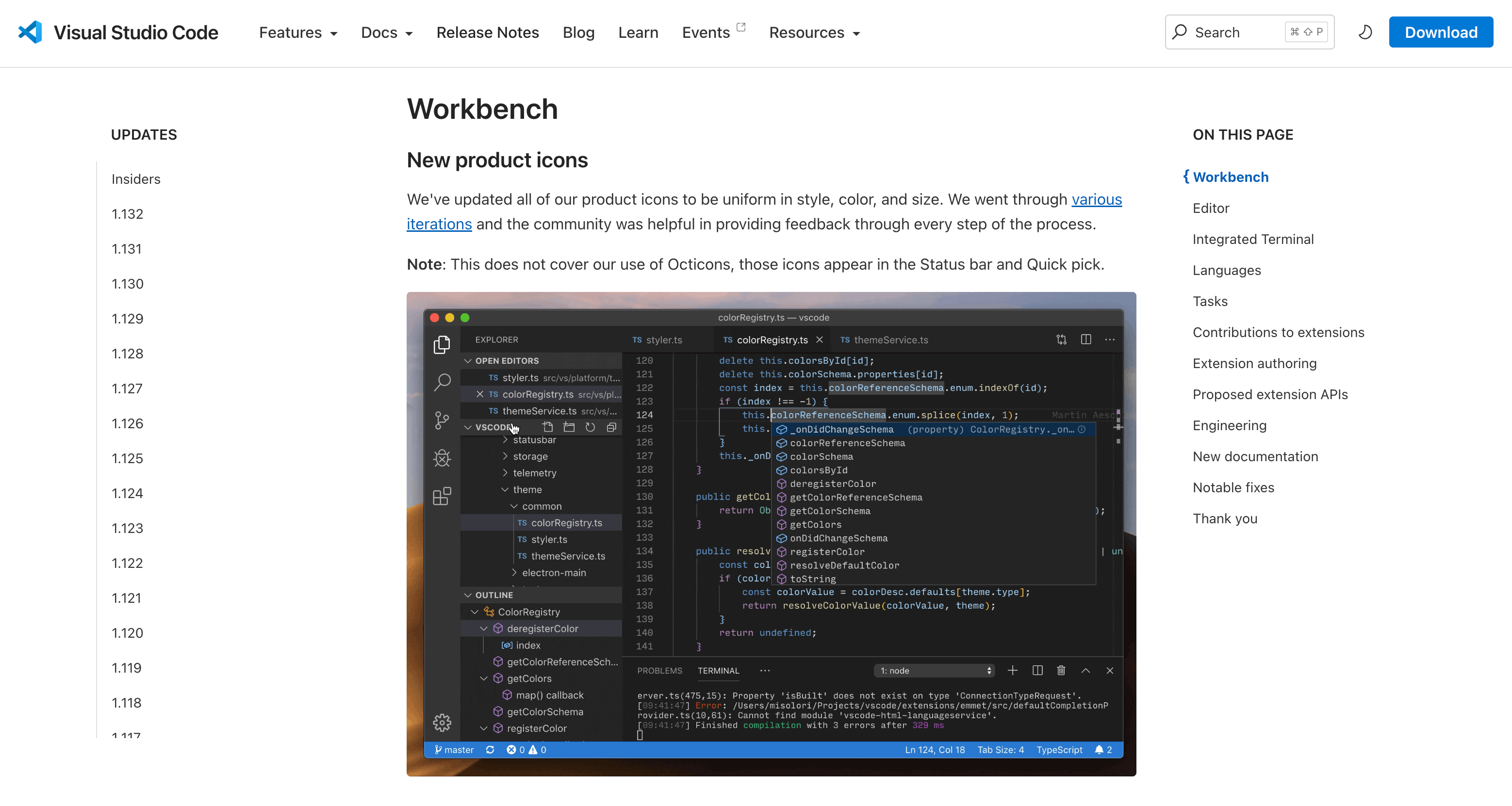The width and height of the screenshot is (1512, 806).
Task: Click the Debug bug icon in activity bar
Action: (x=442, y=458)
